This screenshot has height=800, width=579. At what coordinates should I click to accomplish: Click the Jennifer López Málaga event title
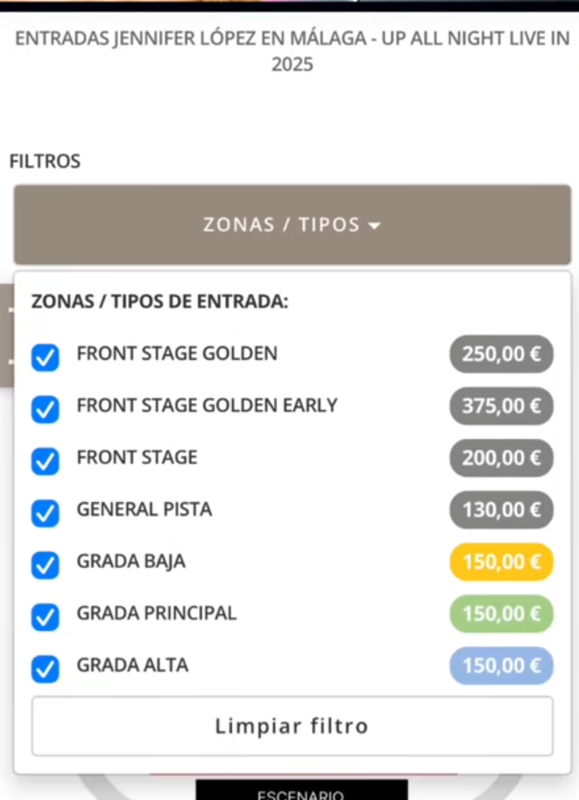[292, 51]
